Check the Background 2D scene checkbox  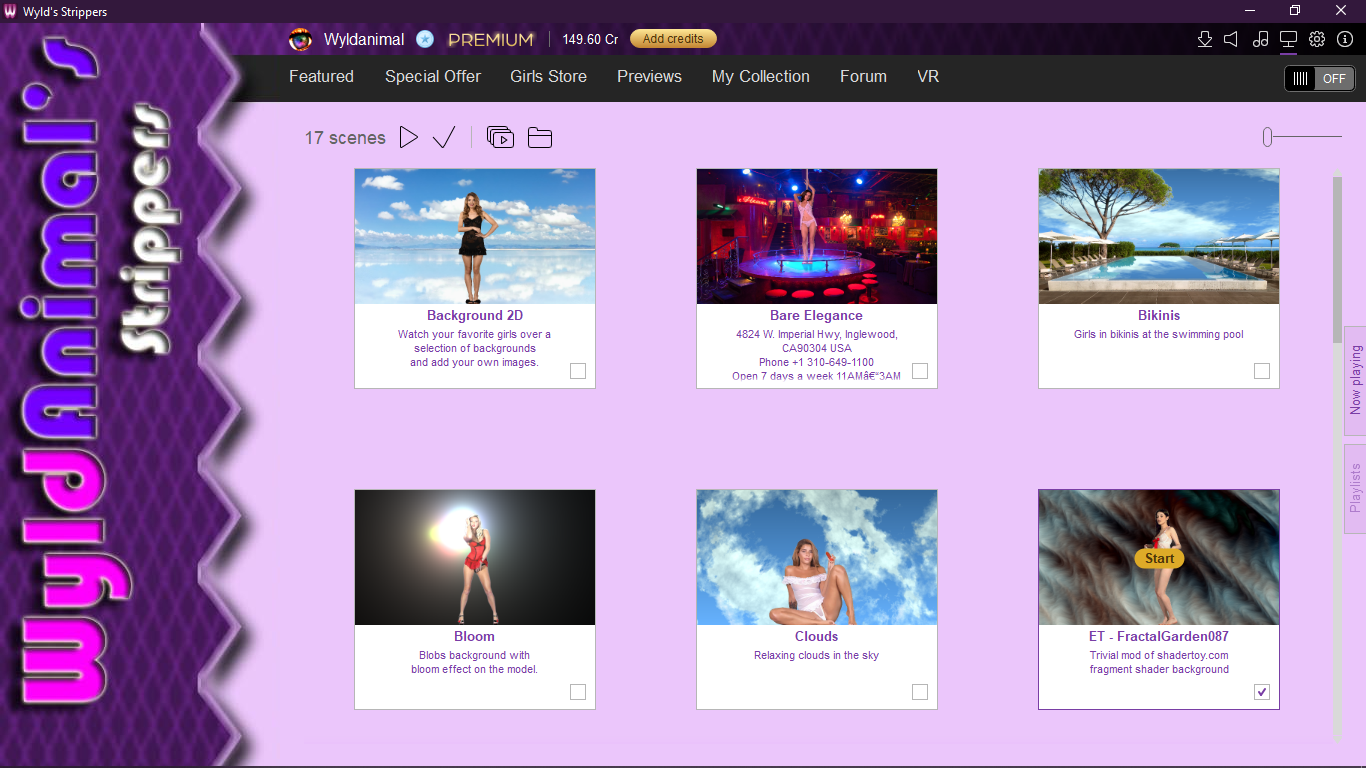578,371
